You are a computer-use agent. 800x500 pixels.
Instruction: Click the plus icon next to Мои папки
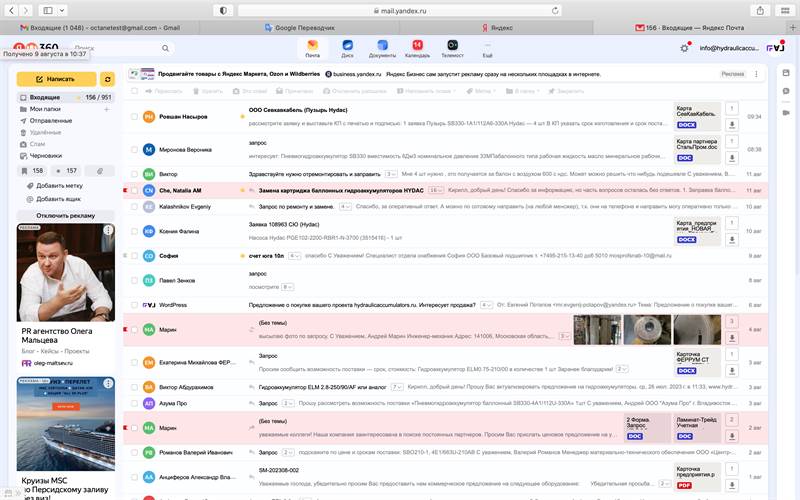tap(106, 108)
